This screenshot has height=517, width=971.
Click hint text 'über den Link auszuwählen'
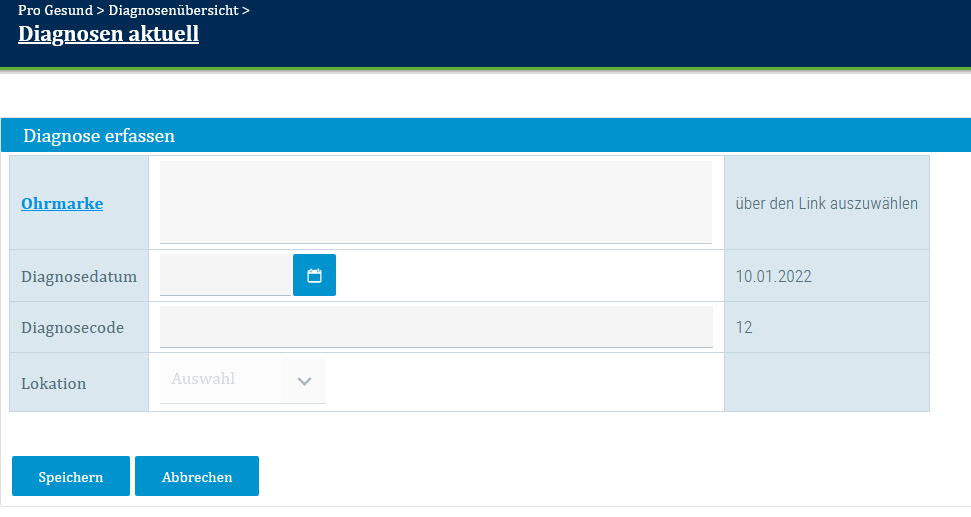pos(826,203)
